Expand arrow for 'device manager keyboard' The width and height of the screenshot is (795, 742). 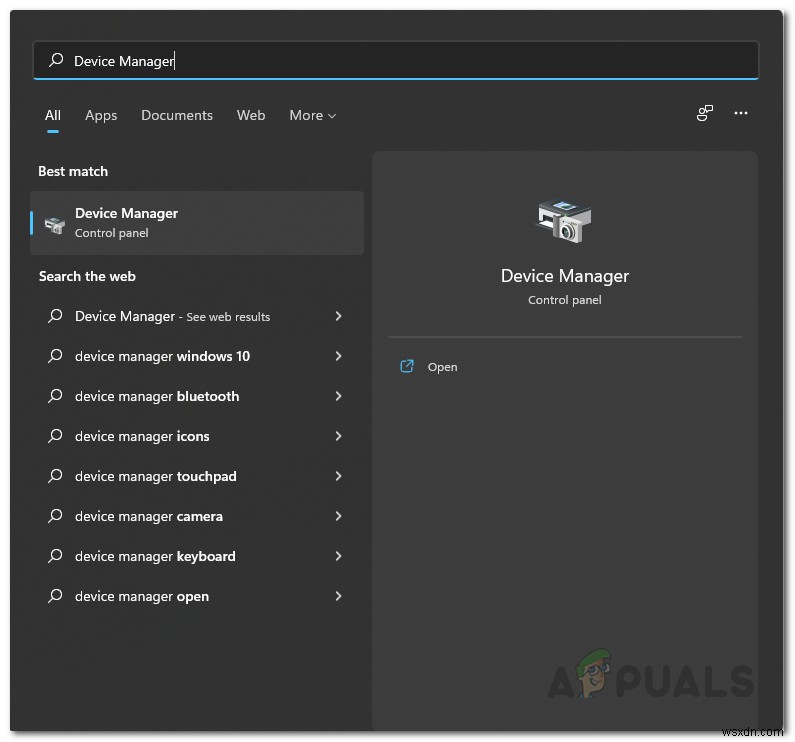[x=338, y=556]
